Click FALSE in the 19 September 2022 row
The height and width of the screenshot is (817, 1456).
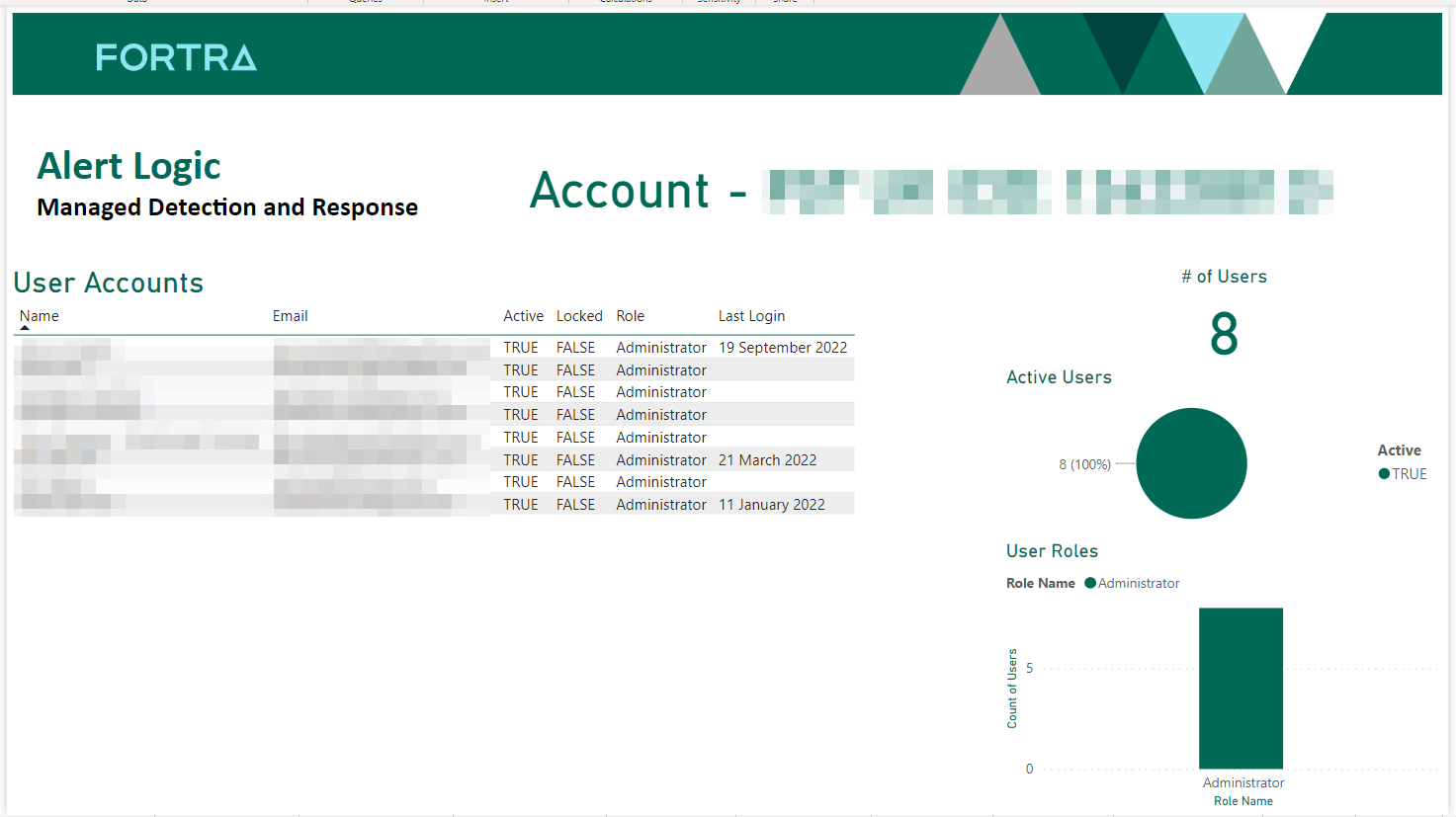pos(575,348)
